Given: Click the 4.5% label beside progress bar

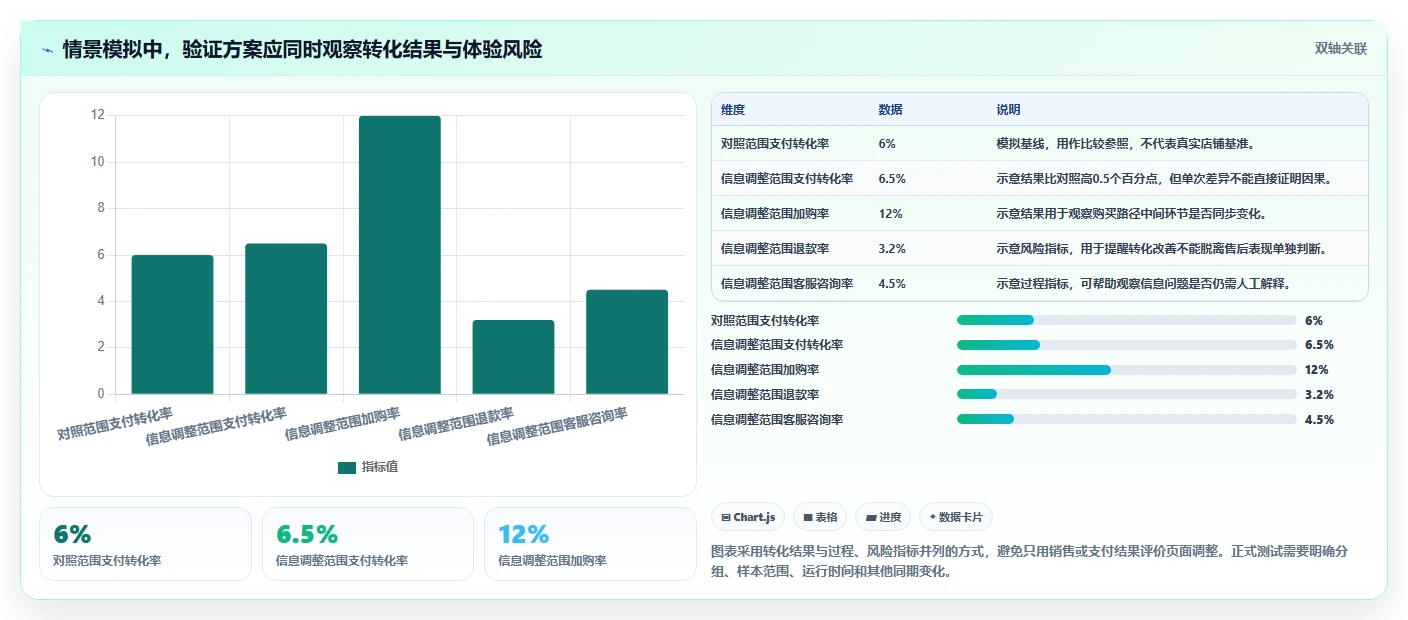Looking at the screenshot, I should point(1319,419).
